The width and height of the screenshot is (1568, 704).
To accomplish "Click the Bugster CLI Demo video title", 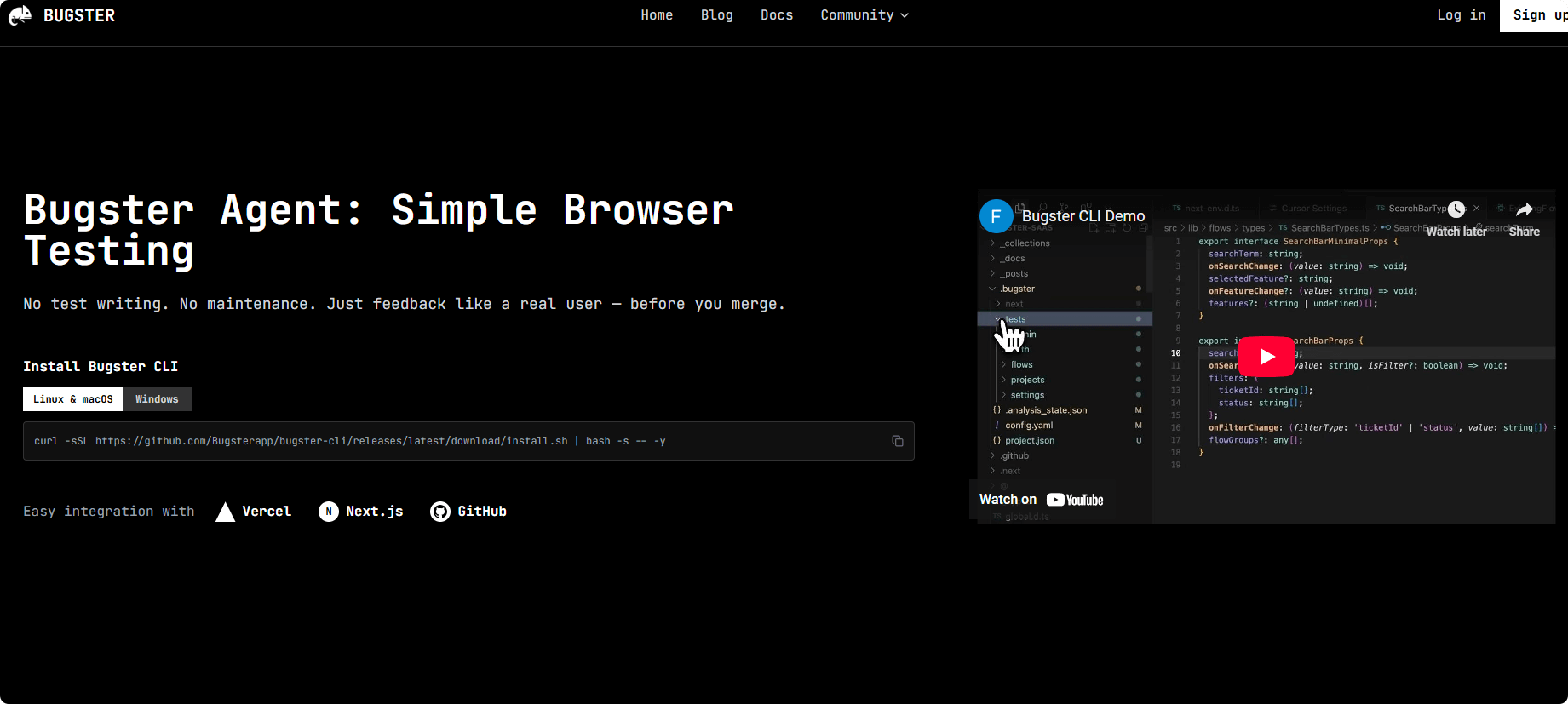I will [1083, 216].
